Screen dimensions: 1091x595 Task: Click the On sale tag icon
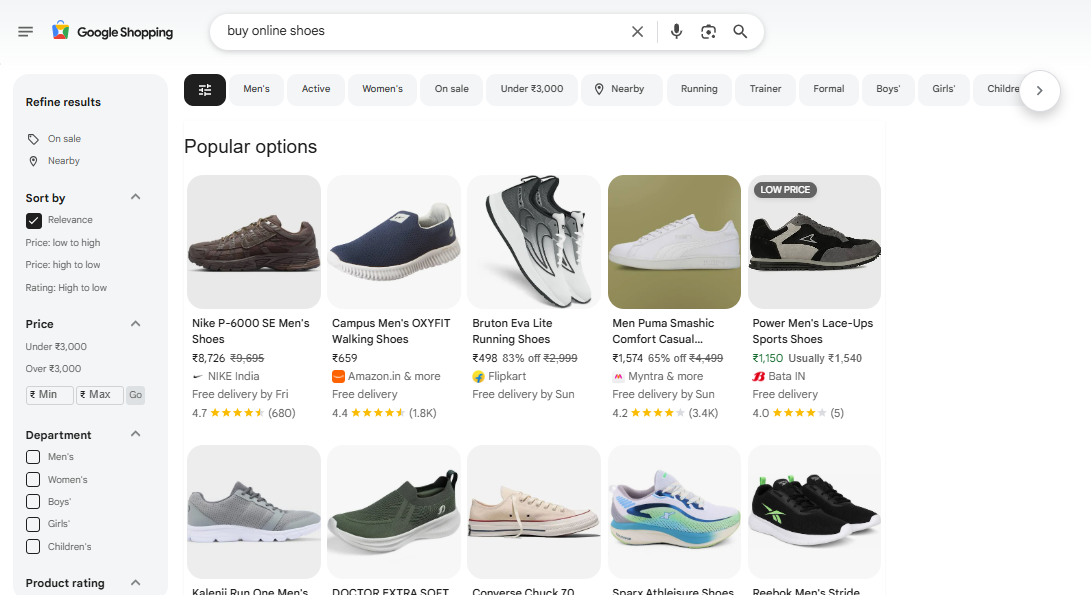tap(33, 139)
